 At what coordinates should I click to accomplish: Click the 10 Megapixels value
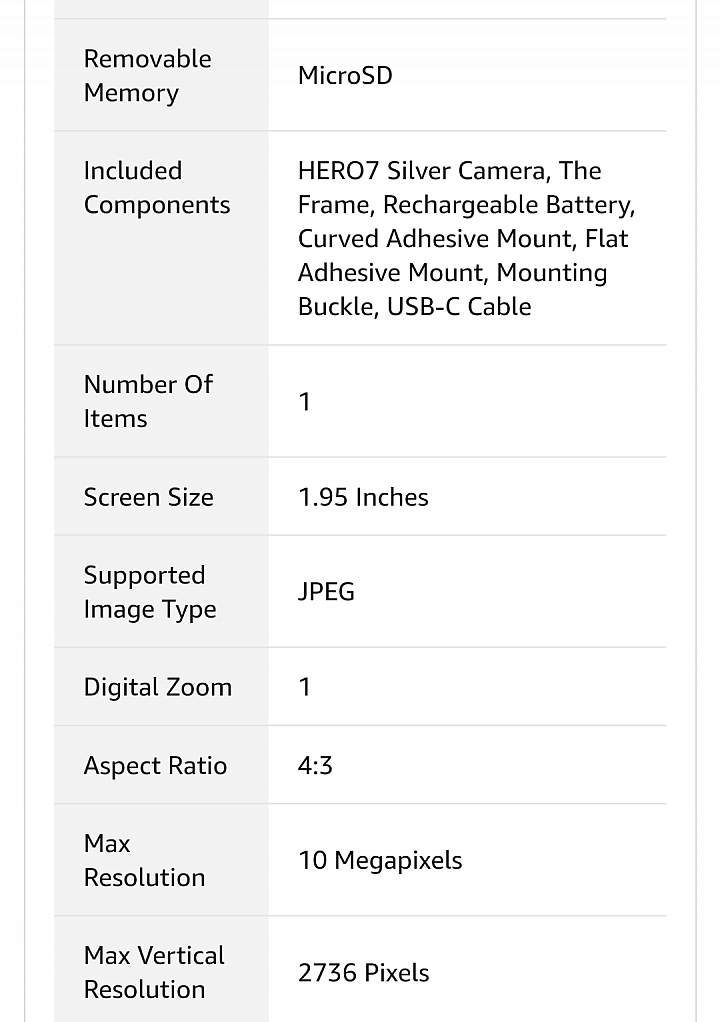tap(380, 860)
